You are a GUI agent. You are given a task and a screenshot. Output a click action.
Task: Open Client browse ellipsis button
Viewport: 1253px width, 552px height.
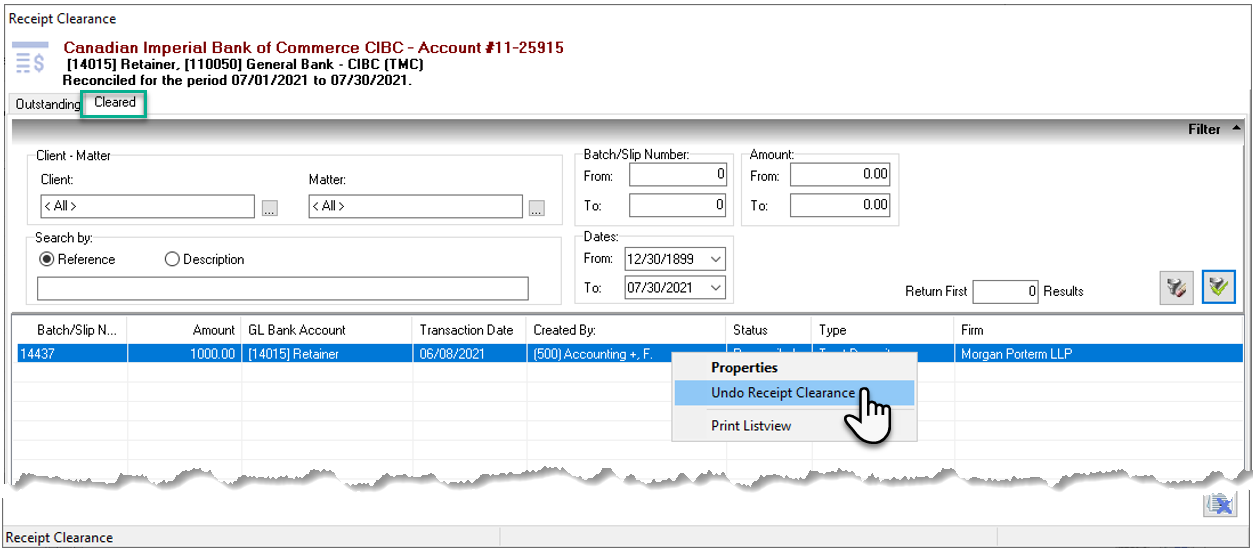coord(269,209)
